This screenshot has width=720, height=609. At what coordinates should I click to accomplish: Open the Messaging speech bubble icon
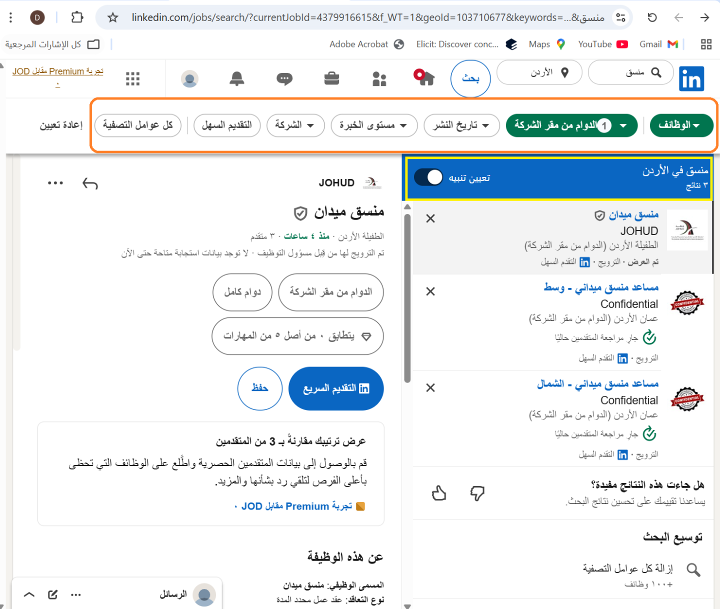coord(285,79)
